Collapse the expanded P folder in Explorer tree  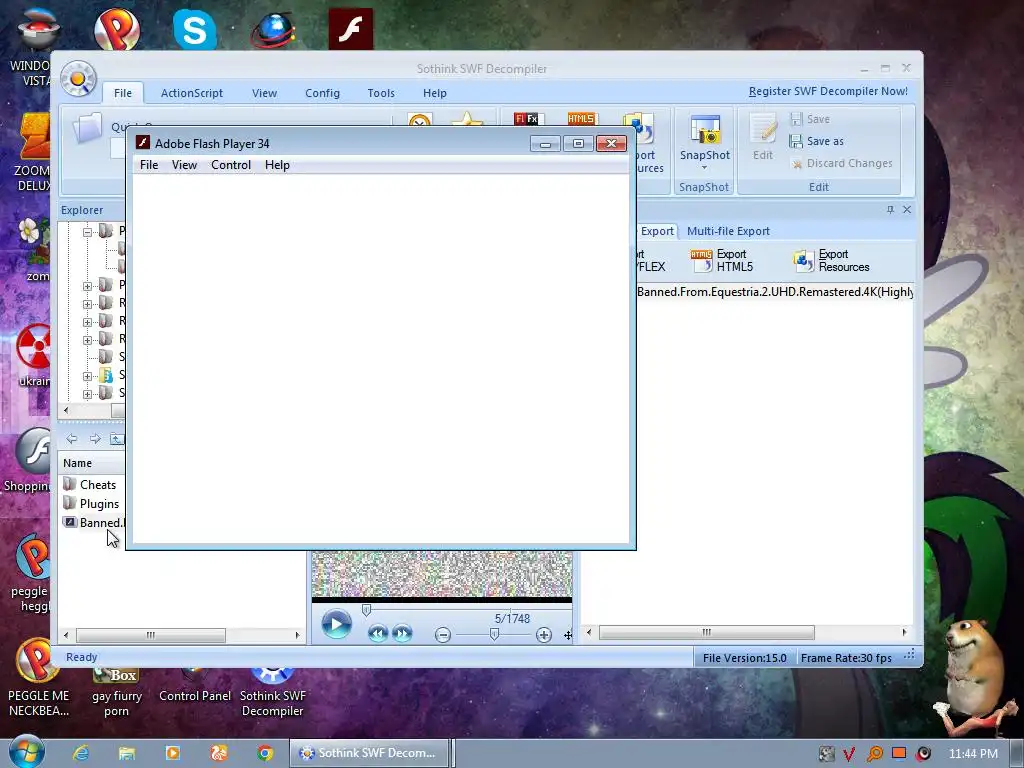tap(87, 232)
